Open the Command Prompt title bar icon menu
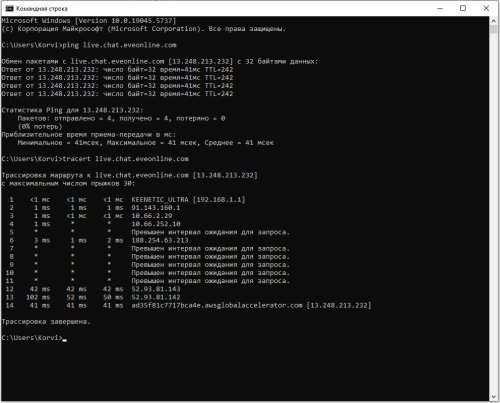 pyautogui.click(x=9, y=8)
